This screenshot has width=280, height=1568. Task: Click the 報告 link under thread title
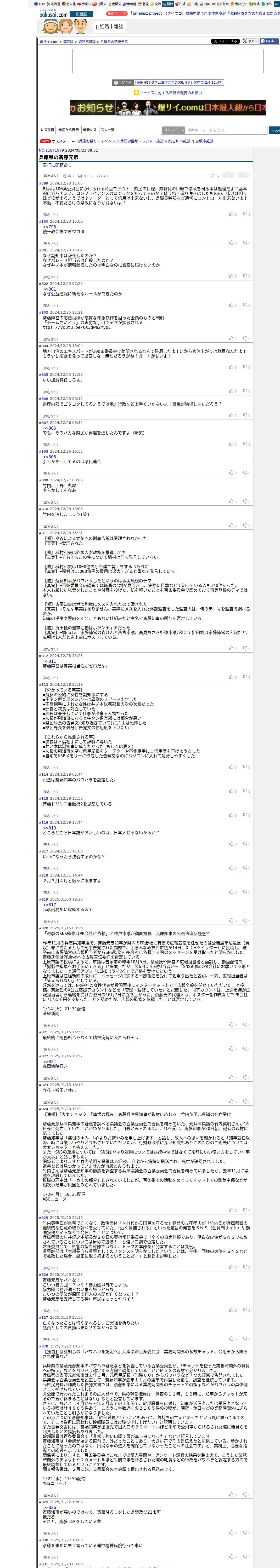(69, 176)
